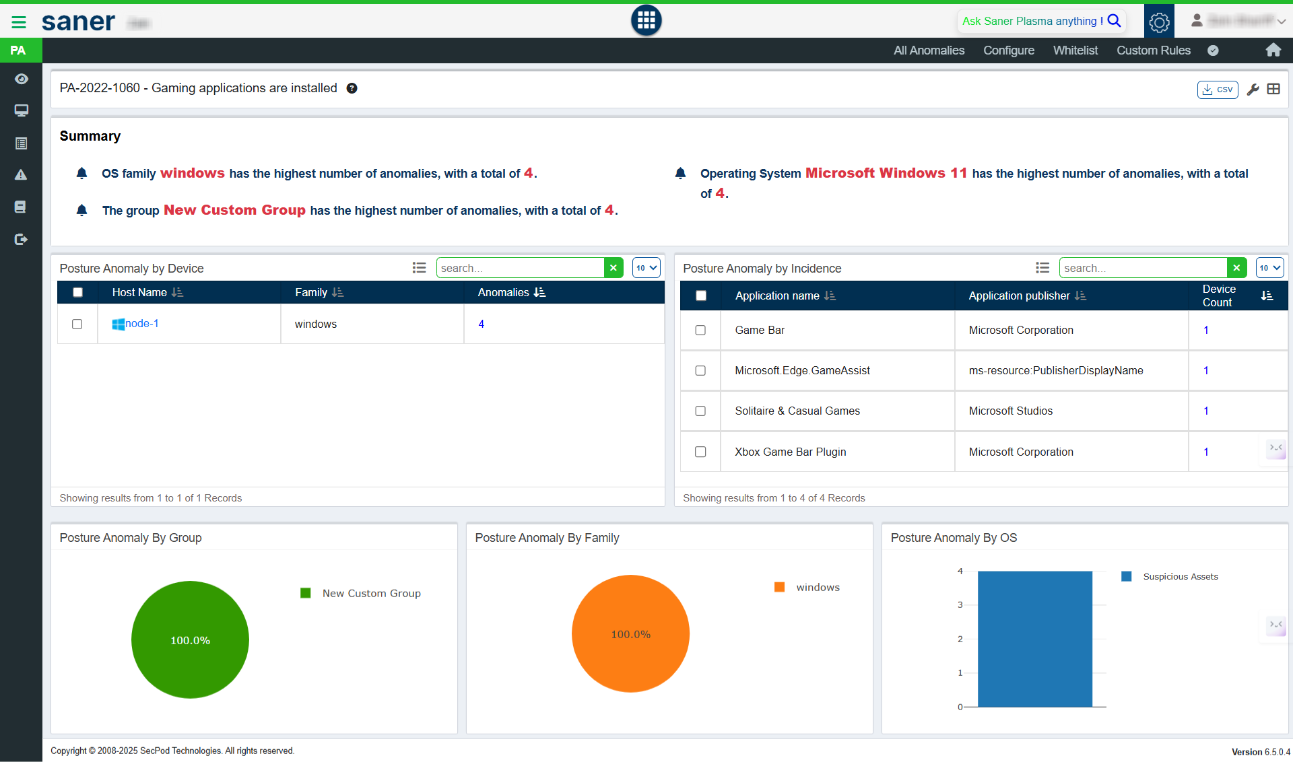Viewport: 1293px width, 762px height.
Task: Check the node-1 row checkbox
Action: point(77,324)
